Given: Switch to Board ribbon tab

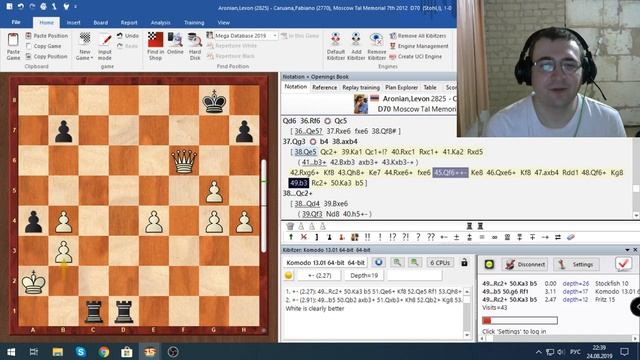Looking at the screenshot, I should (100, 23).
